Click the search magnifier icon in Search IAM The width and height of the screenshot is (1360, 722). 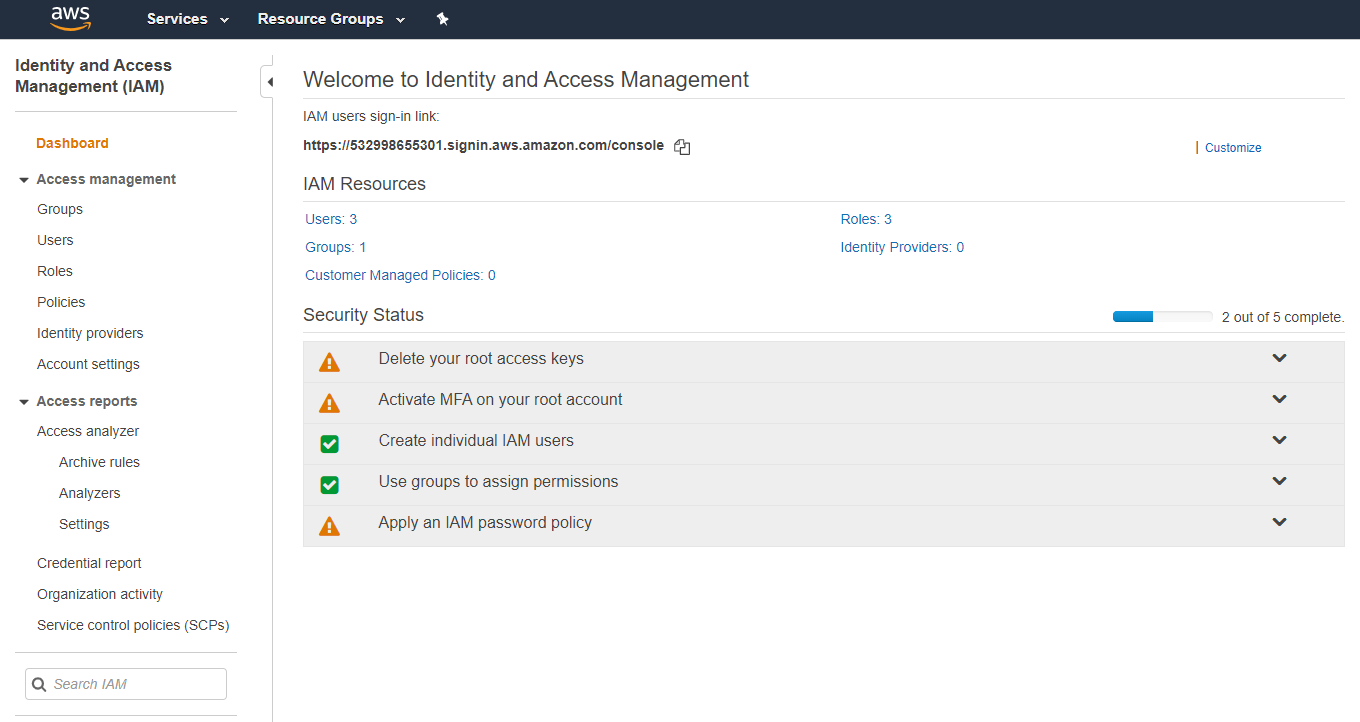click(x=39, y=685)
